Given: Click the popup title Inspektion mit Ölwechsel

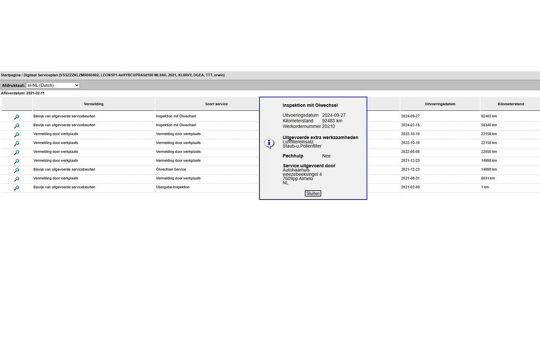Looking at the screenshot, I should (x=310, y=105).
